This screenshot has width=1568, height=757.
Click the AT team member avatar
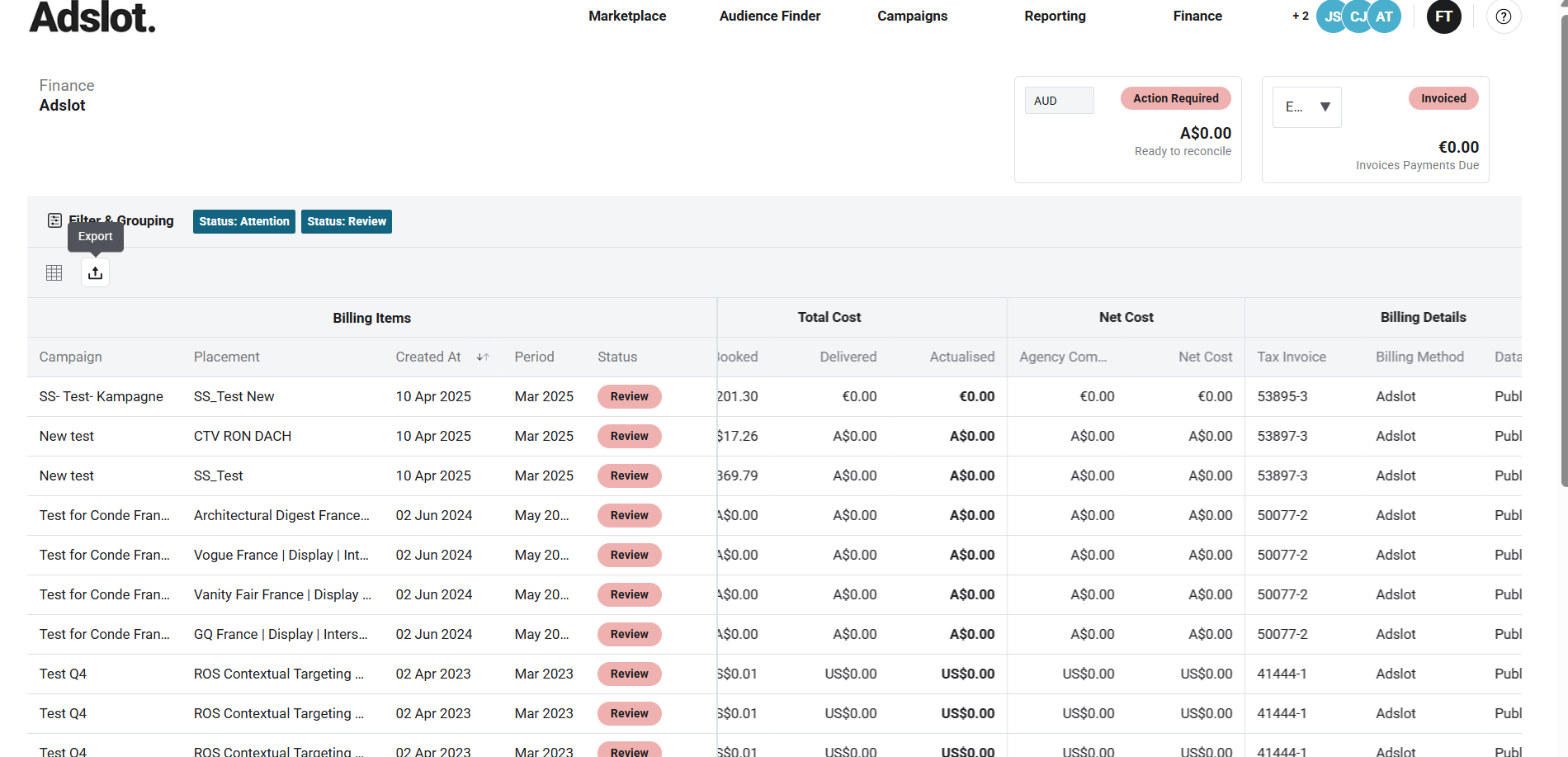1385,17
